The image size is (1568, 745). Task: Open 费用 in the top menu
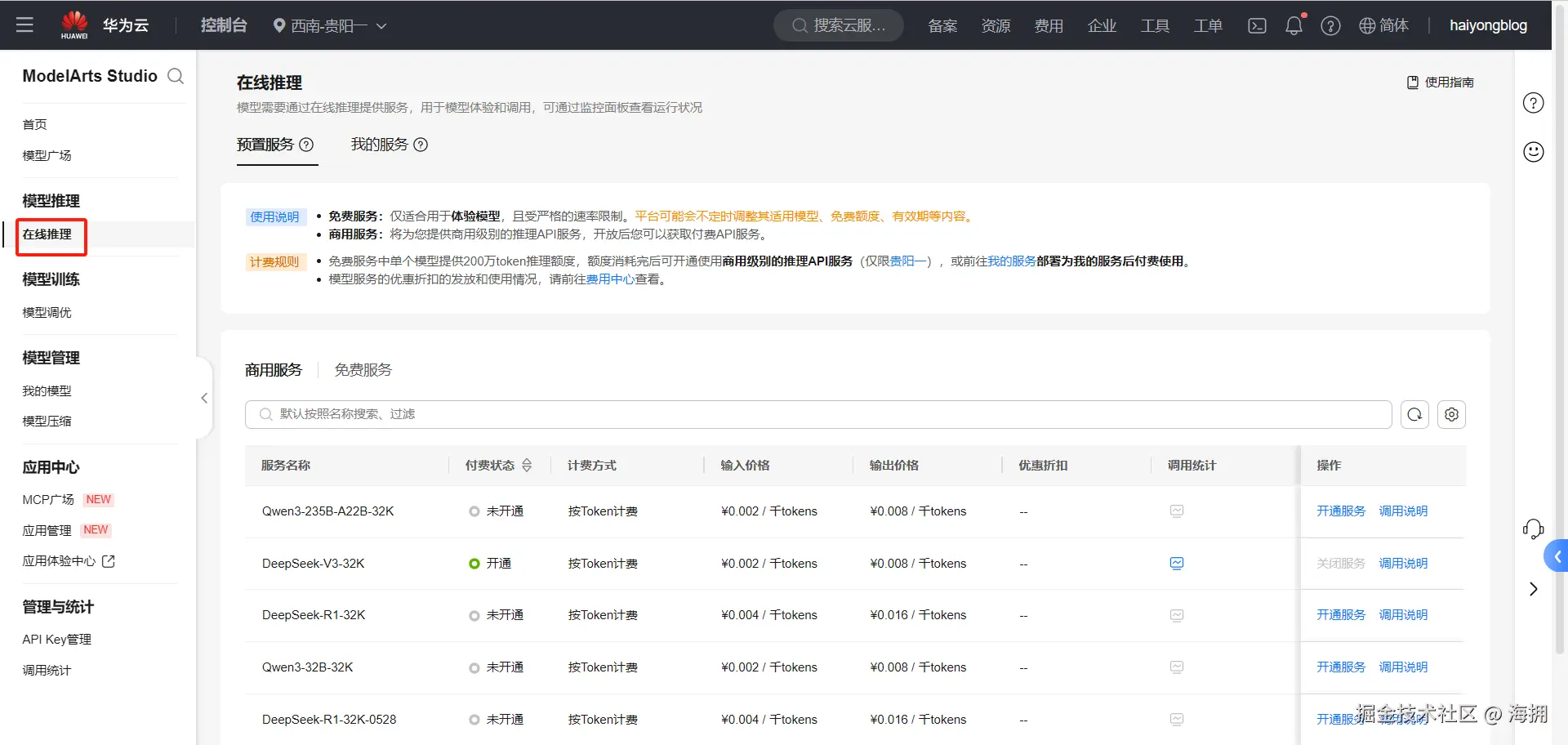click(1049, 25)
